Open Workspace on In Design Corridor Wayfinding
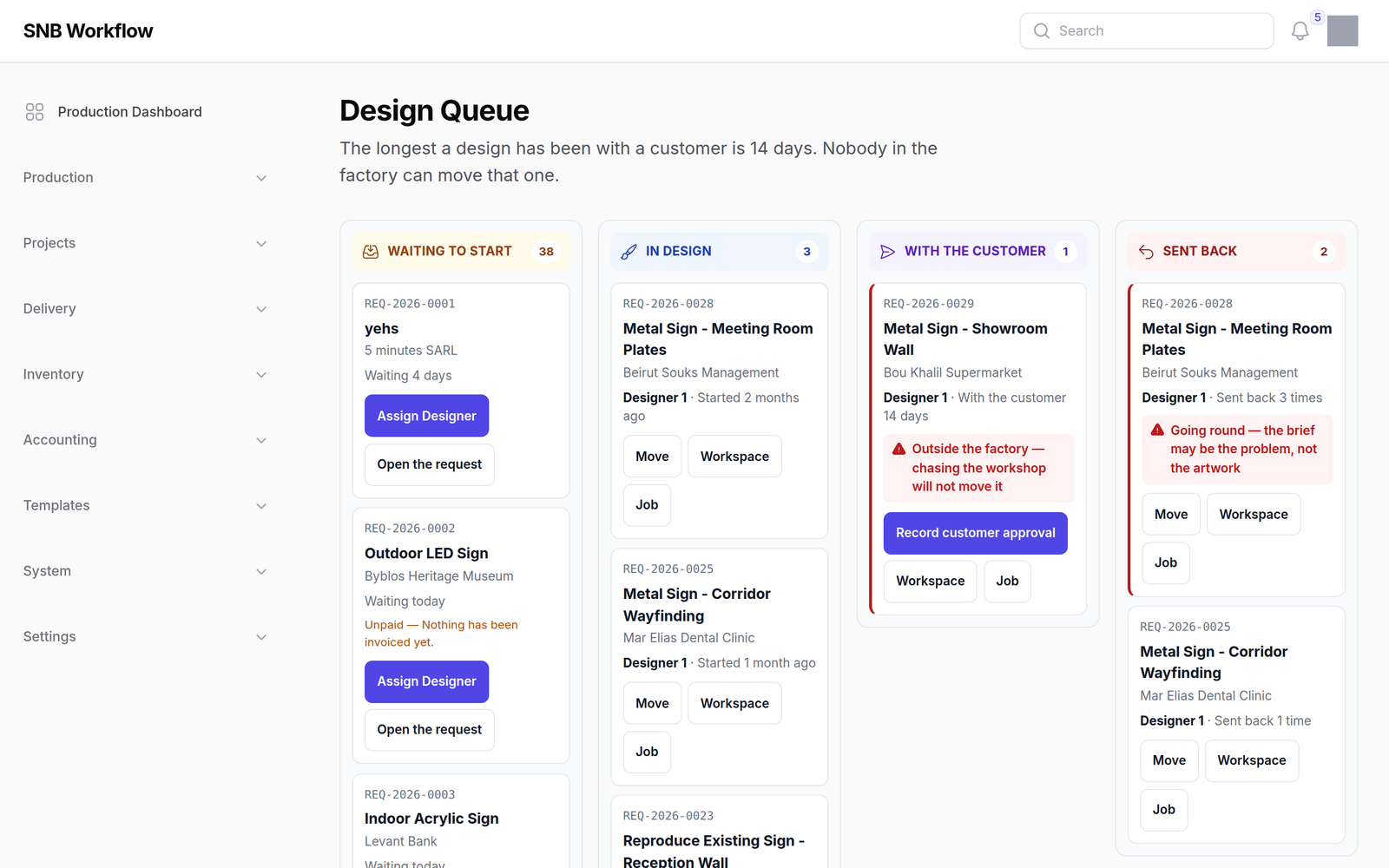Viewport: 1389px width, 868px height. point(734,703)
